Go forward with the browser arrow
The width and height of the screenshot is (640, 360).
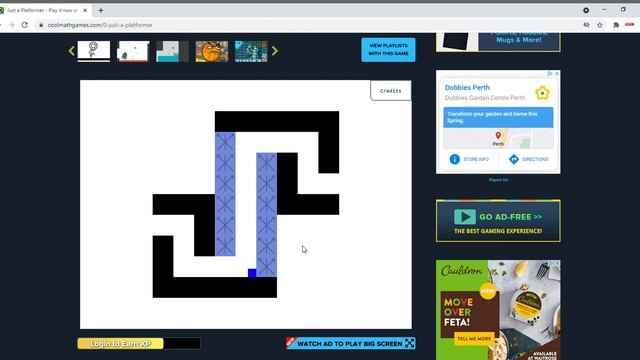(11, 25)
